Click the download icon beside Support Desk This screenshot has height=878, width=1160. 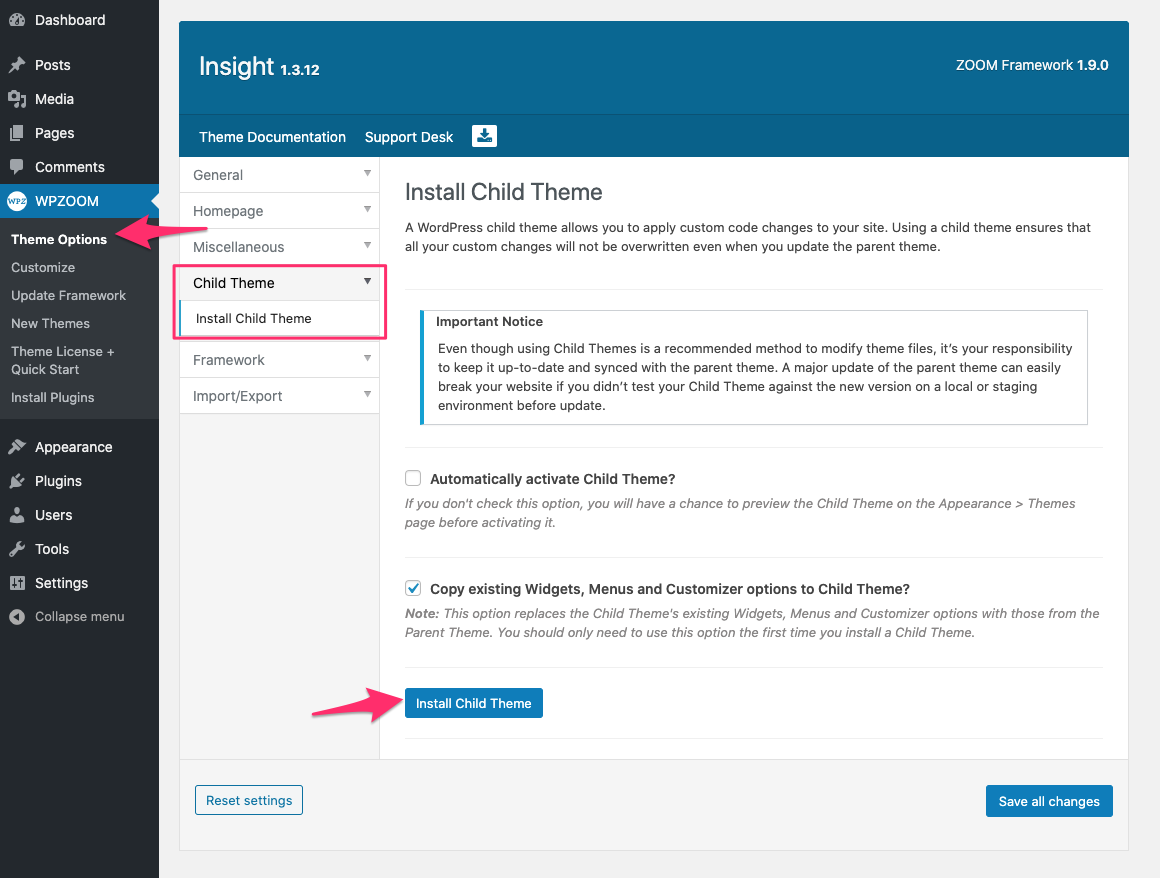pos(485,136)
